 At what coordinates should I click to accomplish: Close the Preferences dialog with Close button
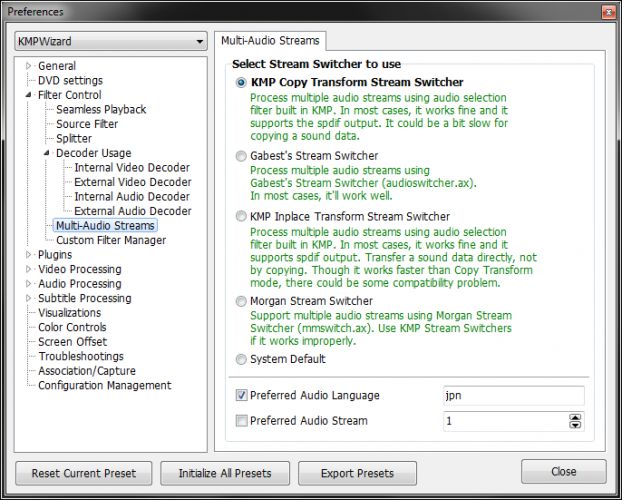tap(564, 471)
